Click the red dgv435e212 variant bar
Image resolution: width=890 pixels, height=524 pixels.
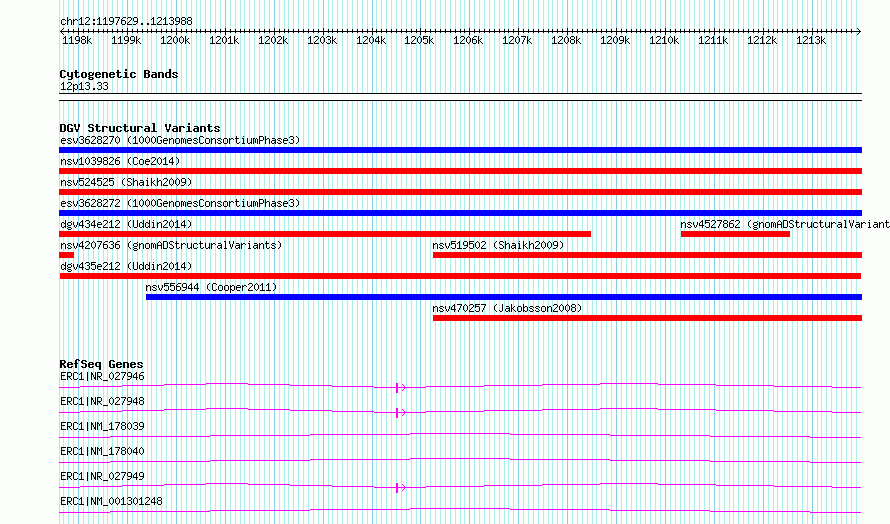[460, 276]
